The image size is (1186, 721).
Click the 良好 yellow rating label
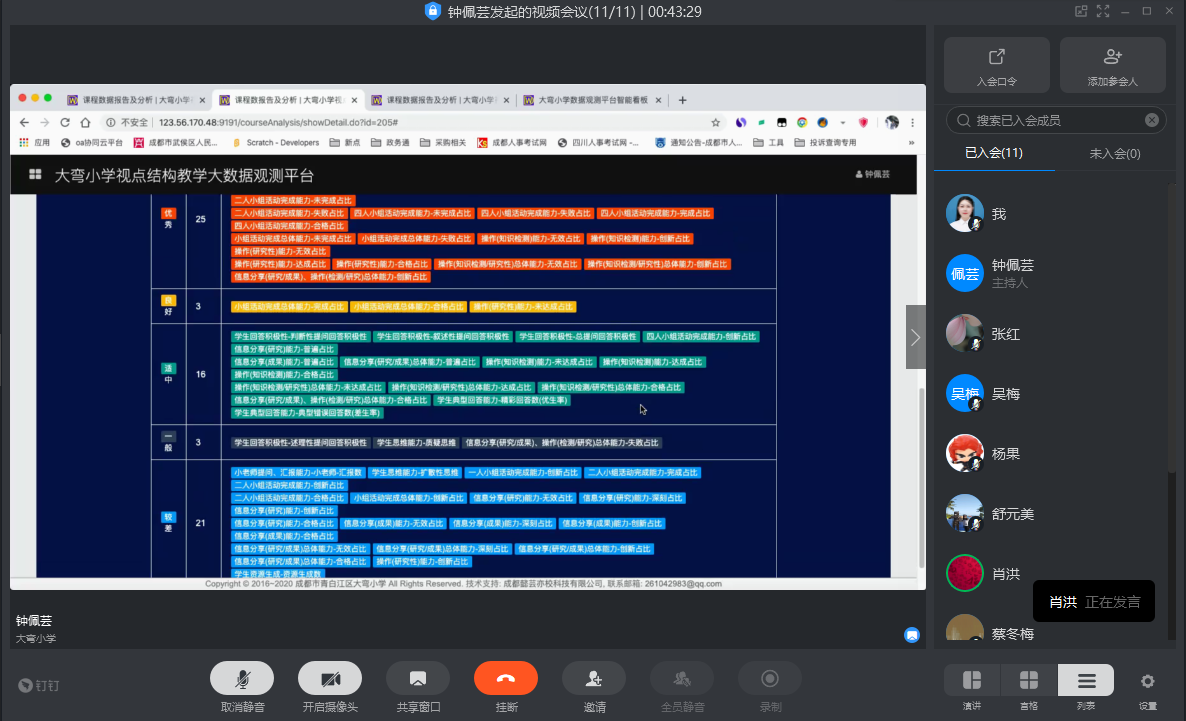point(168,306)
